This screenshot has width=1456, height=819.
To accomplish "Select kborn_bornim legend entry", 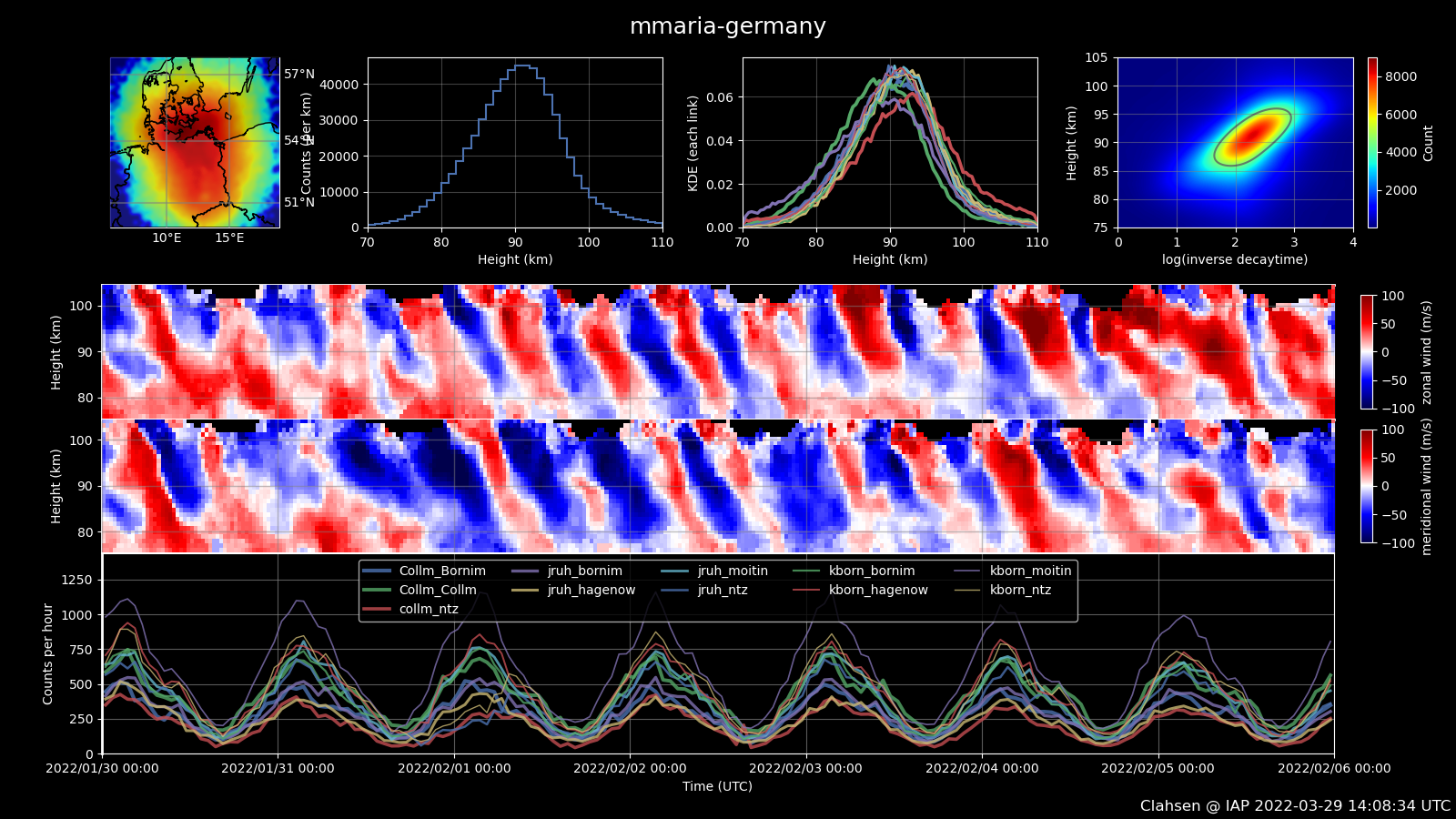I will coord(854,571).
